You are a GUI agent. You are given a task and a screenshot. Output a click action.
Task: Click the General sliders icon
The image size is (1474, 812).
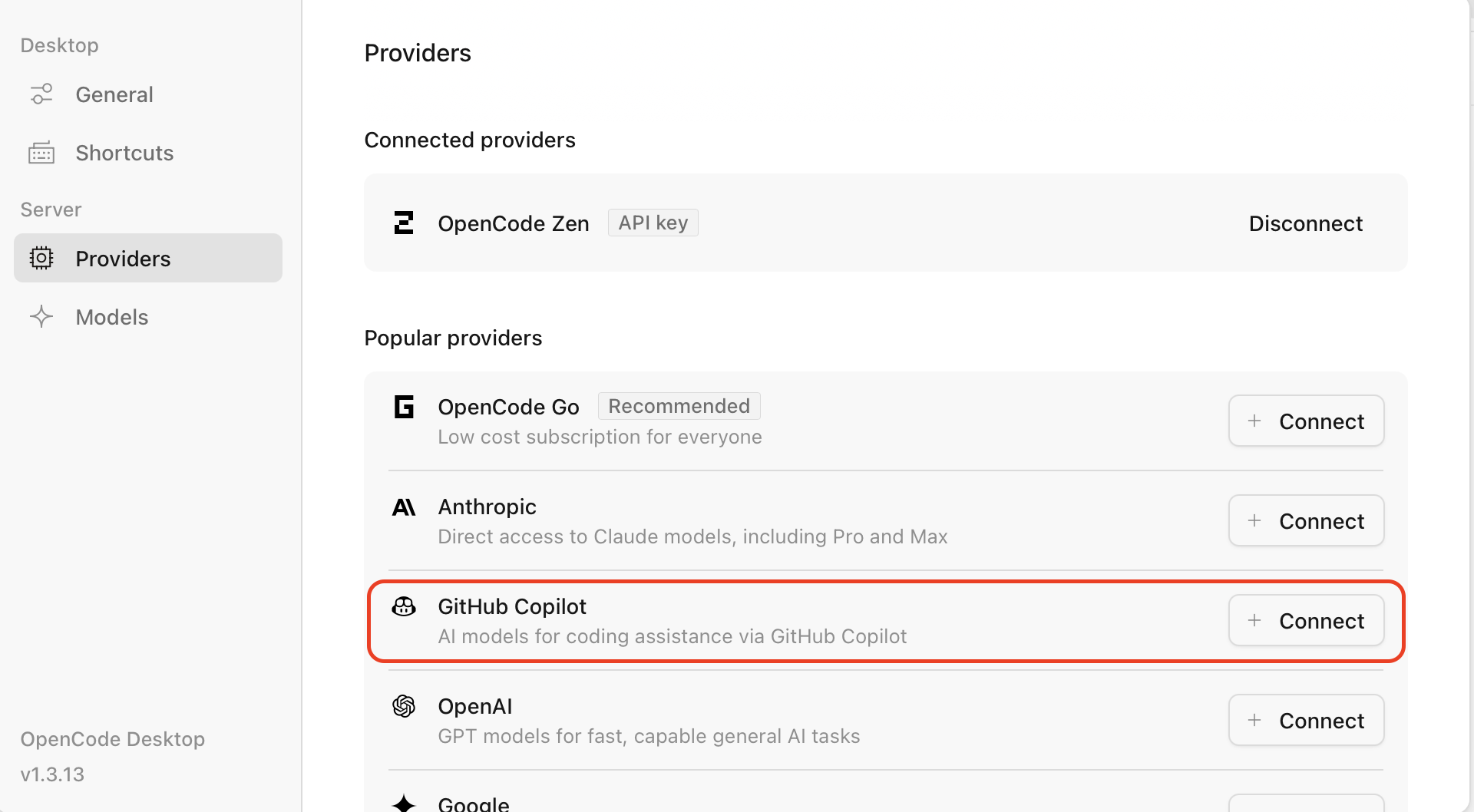coord(41,94)
